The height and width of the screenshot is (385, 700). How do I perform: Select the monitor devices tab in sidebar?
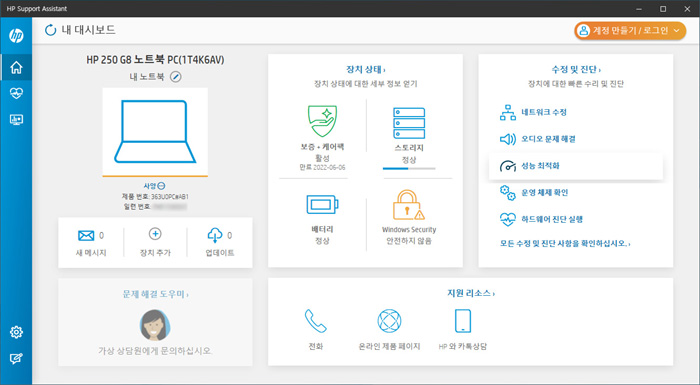point(16,120)
